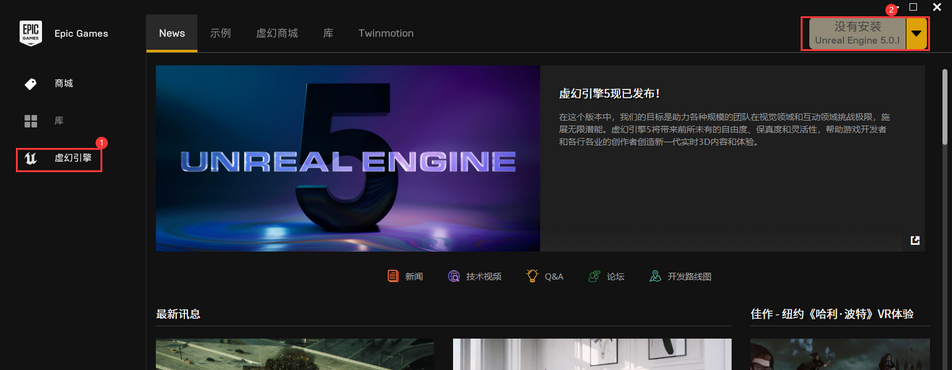This screenshot has width=952, height=370.
Task: Open the 技术视频 video icon
Action: (x=454, y=276)
